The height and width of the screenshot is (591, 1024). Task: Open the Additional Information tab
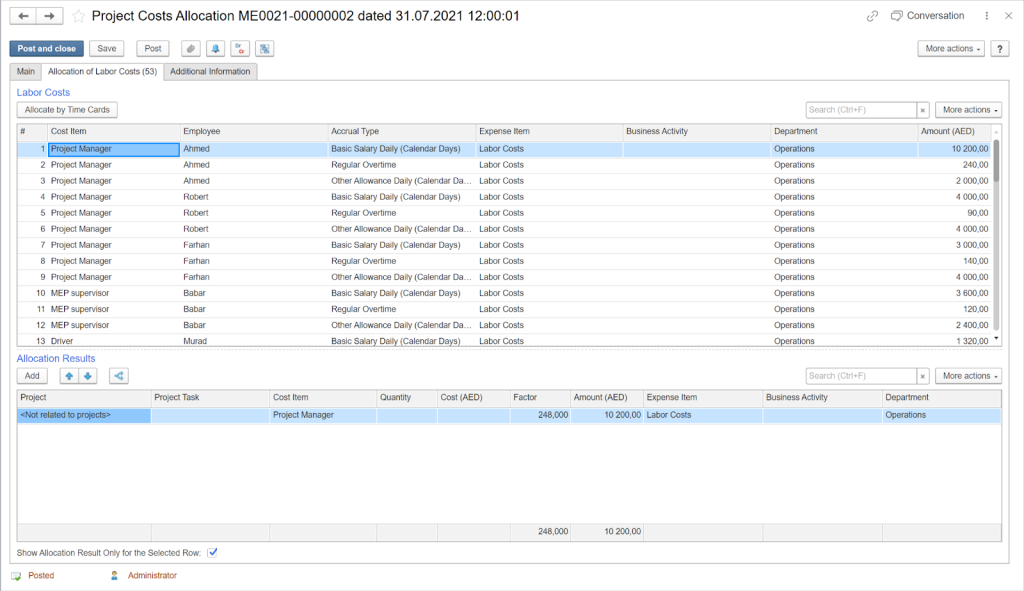point(210,72)
